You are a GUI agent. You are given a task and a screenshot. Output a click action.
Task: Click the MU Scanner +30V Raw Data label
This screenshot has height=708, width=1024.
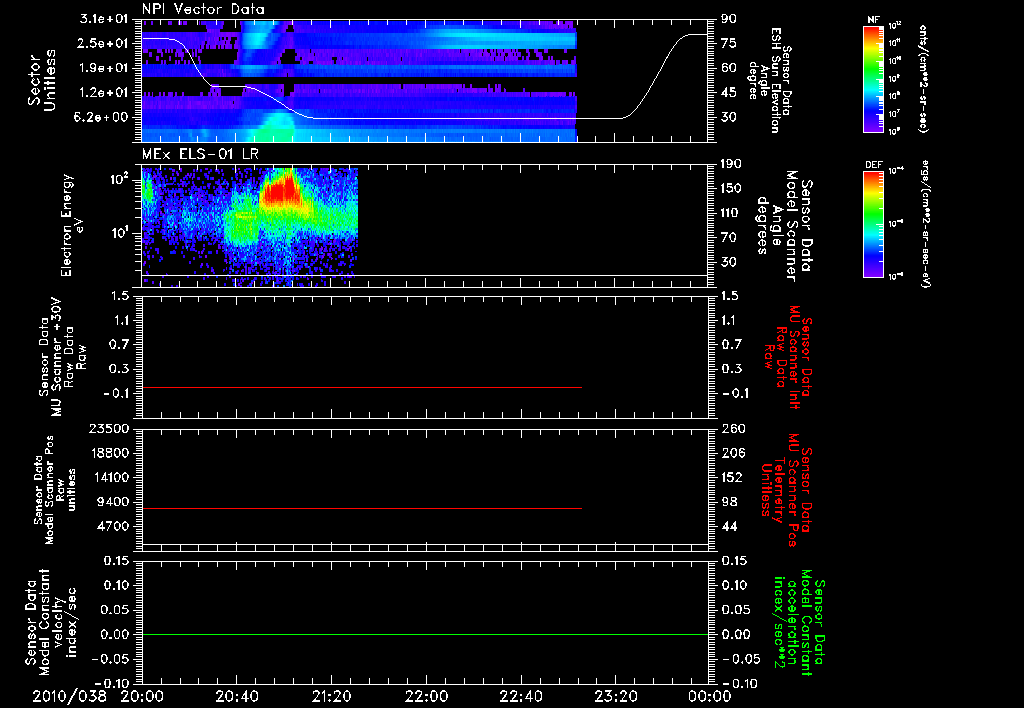pyautogui.click(x=62, y=357)
